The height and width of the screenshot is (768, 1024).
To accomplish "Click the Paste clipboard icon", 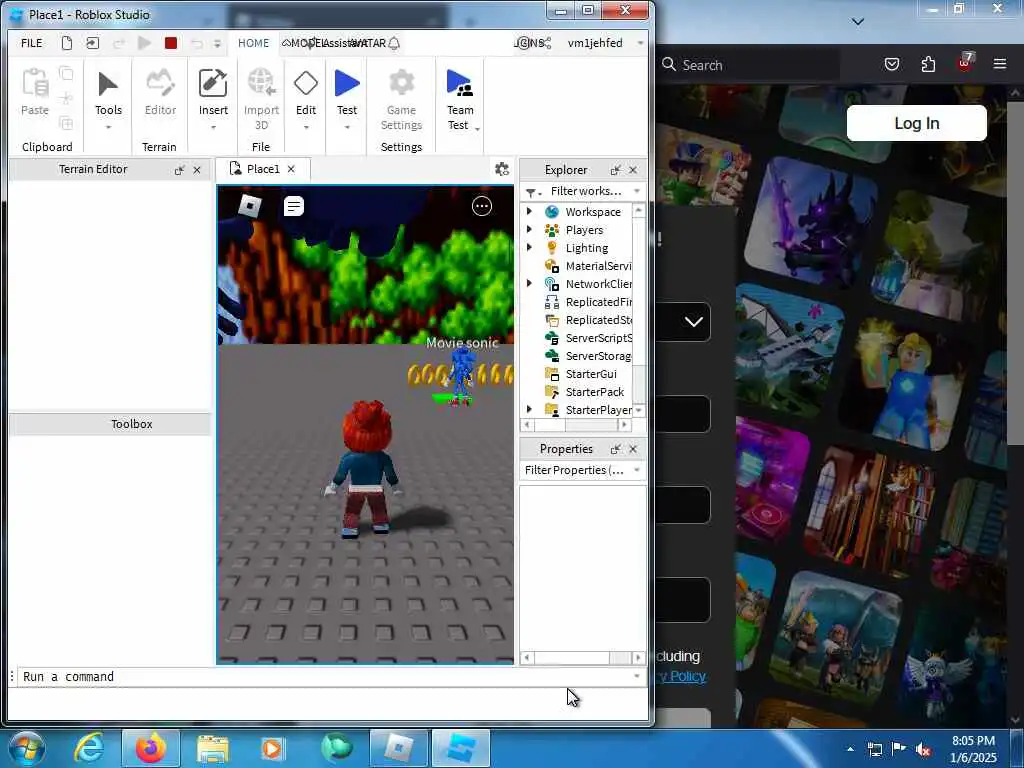I will pyautogui.click(x=35, y=84).
